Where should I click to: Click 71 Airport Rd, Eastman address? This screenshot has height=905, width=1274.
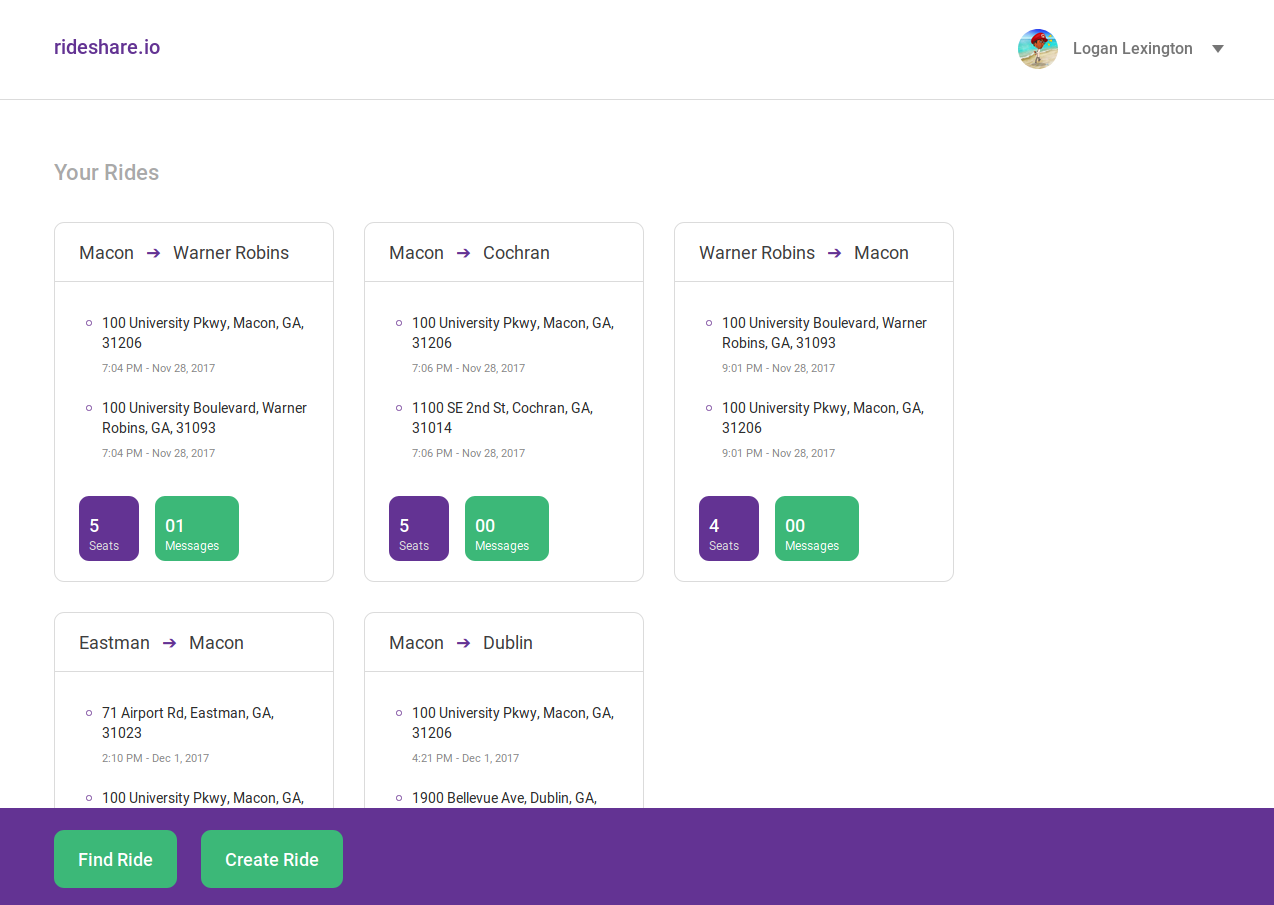click(x=188, y=723)
